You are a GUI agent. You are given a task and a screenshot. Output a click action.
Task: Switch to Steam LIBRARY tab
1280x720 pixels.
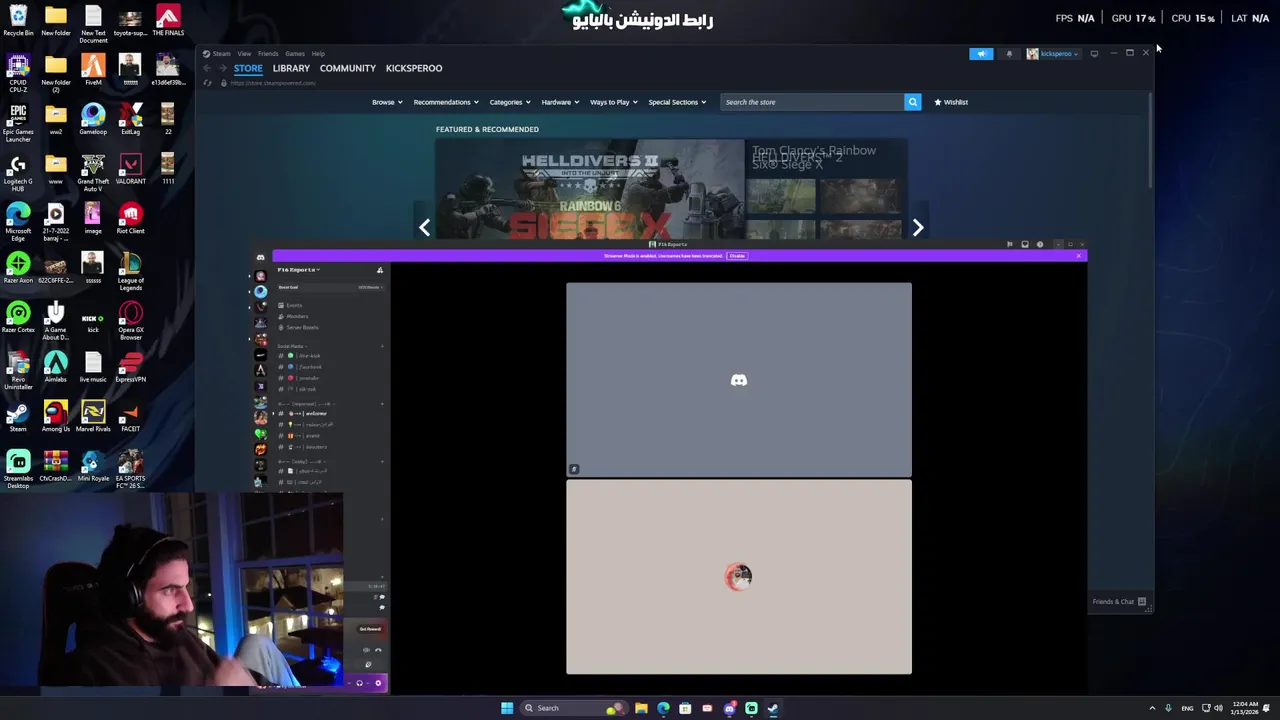click(291, 68)
